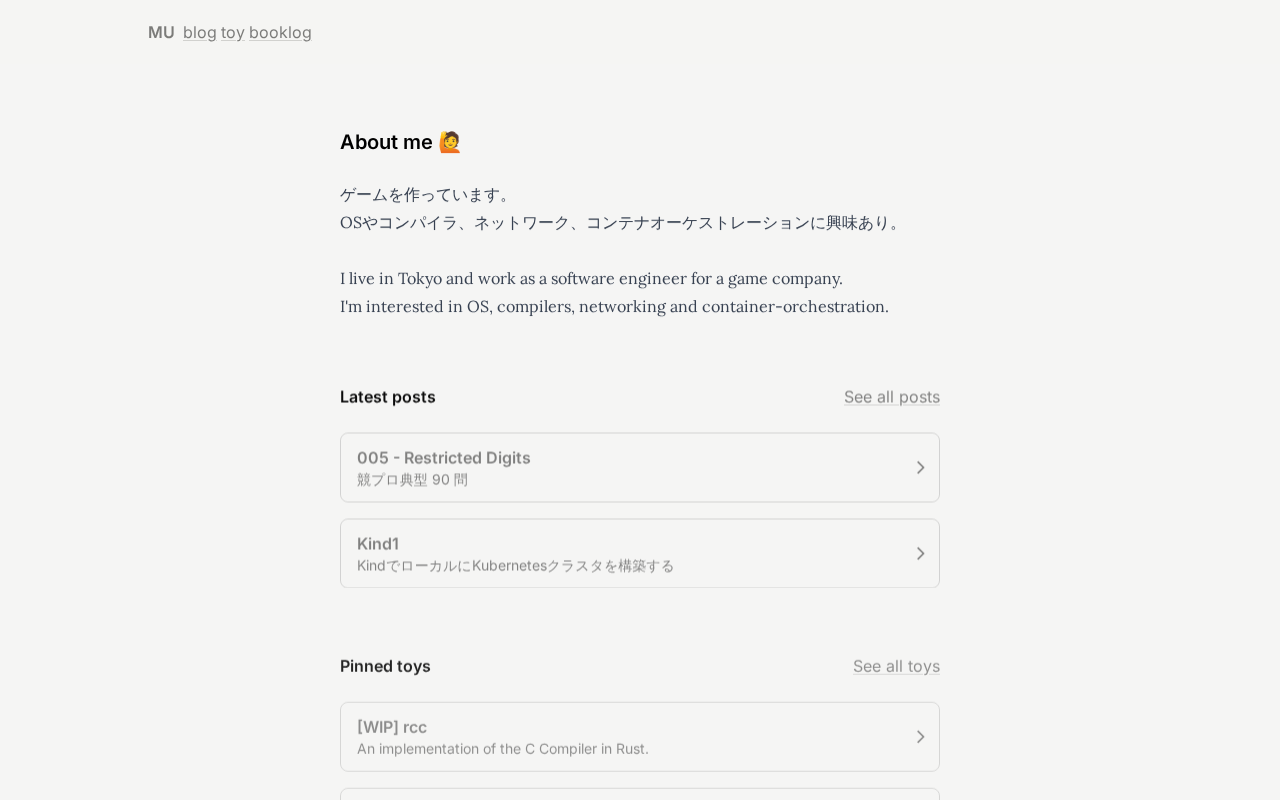Open the booklog navigation link
Image resolution: width=1280 pixels, height=800 pixels.
click(x=280, y=32)
